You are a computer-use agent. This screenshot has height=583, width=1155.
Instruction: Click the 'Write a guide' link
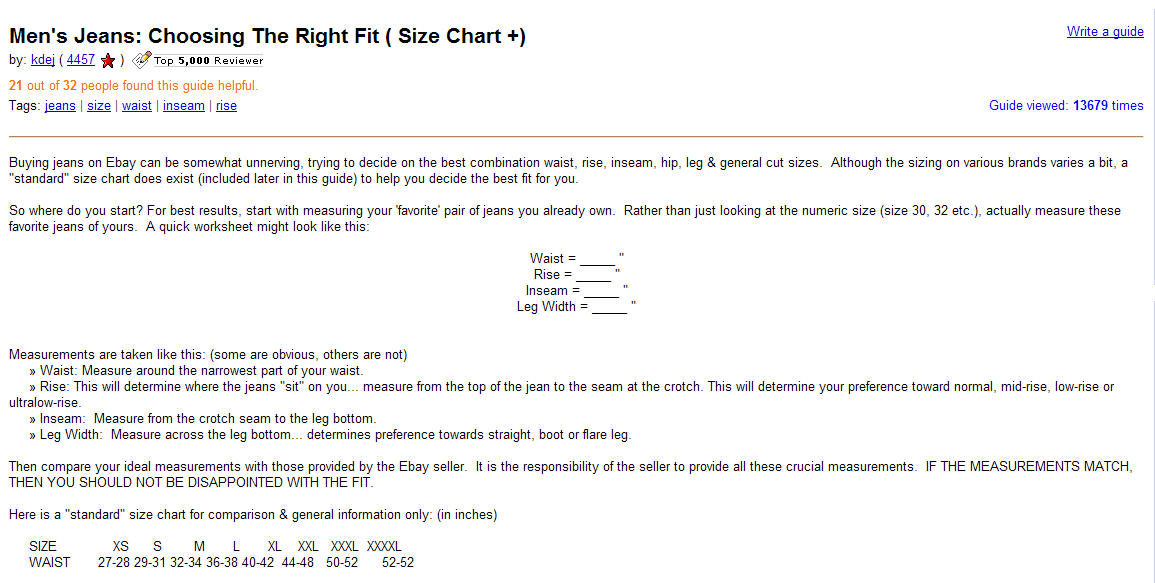click(1105, 31)
